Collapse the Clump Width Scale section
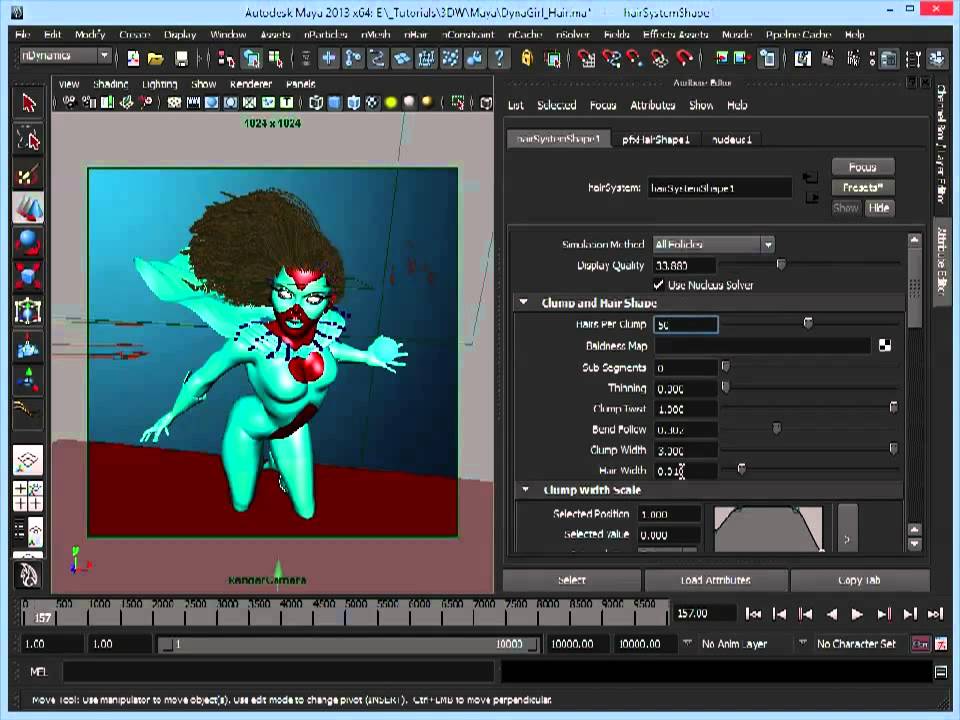The image size is (960, 720). [x=525, y=490]
